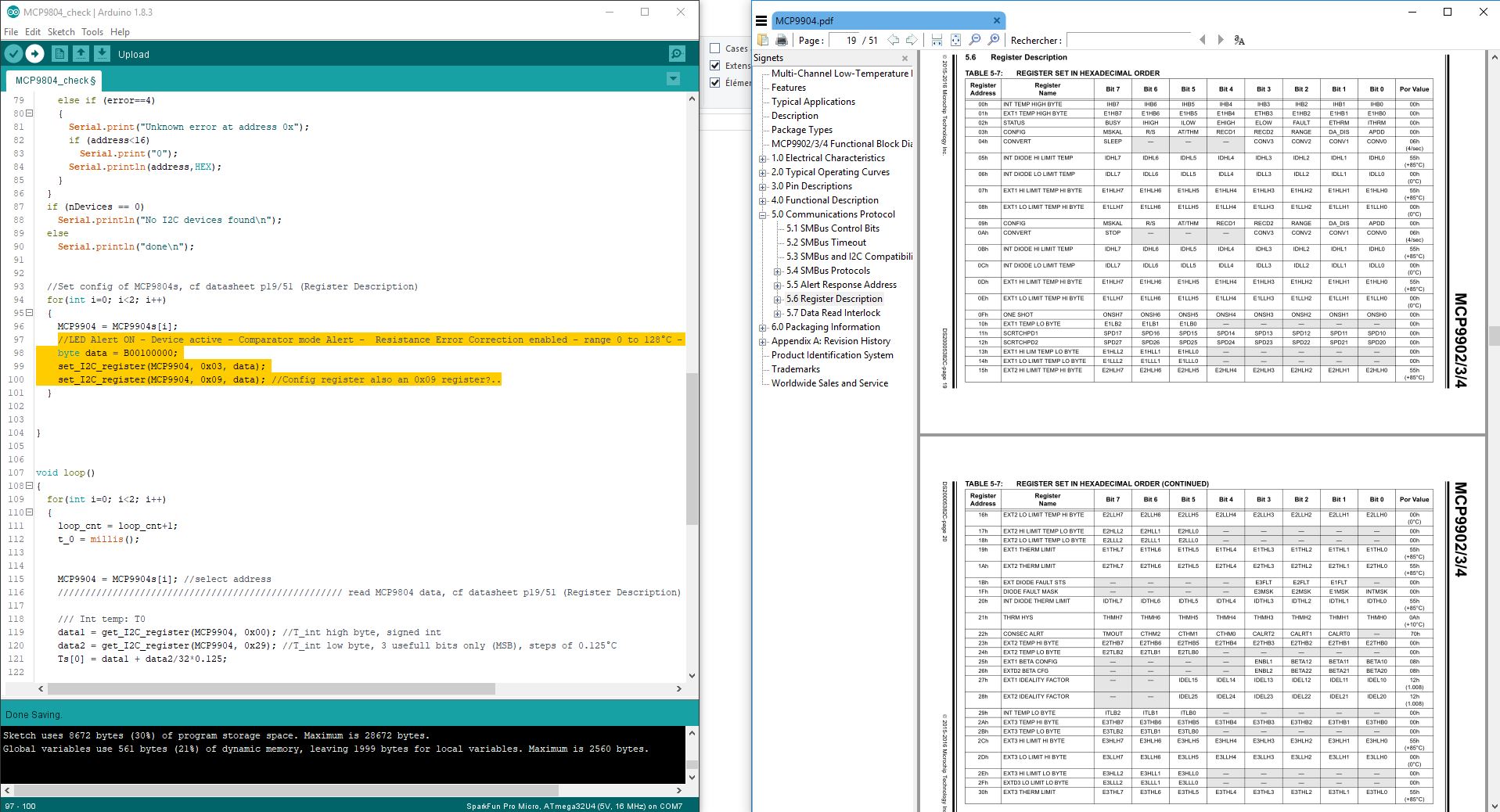Fold the block at line 110
Viewport: 1500px width, 812px height.
pos(29,512)
